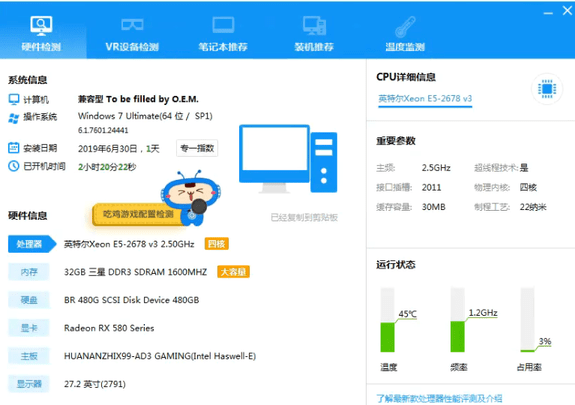Open the 硬件检测 monitor icon tab
The width and height of the screenshot is (575, 405).
41,26
